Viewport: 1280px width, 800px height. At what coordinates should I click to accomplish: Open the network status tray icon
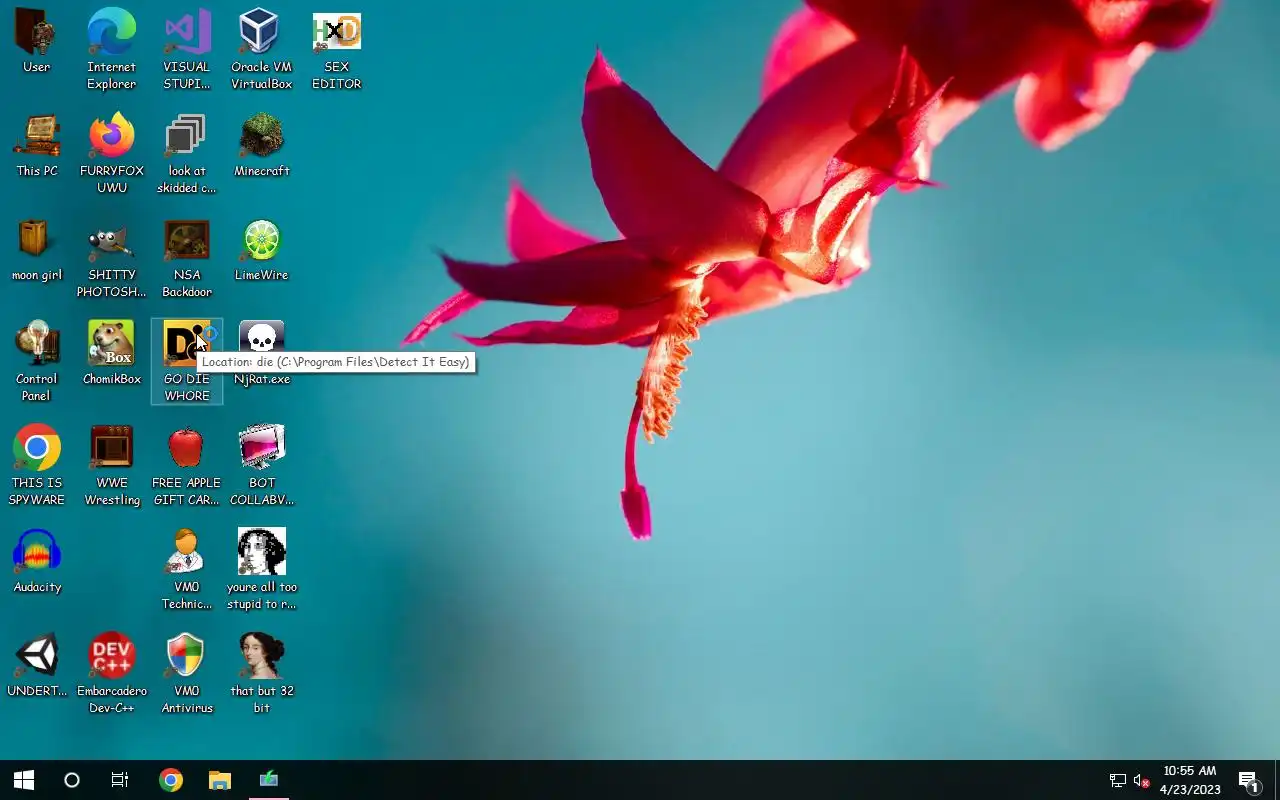click(1118, 781)
